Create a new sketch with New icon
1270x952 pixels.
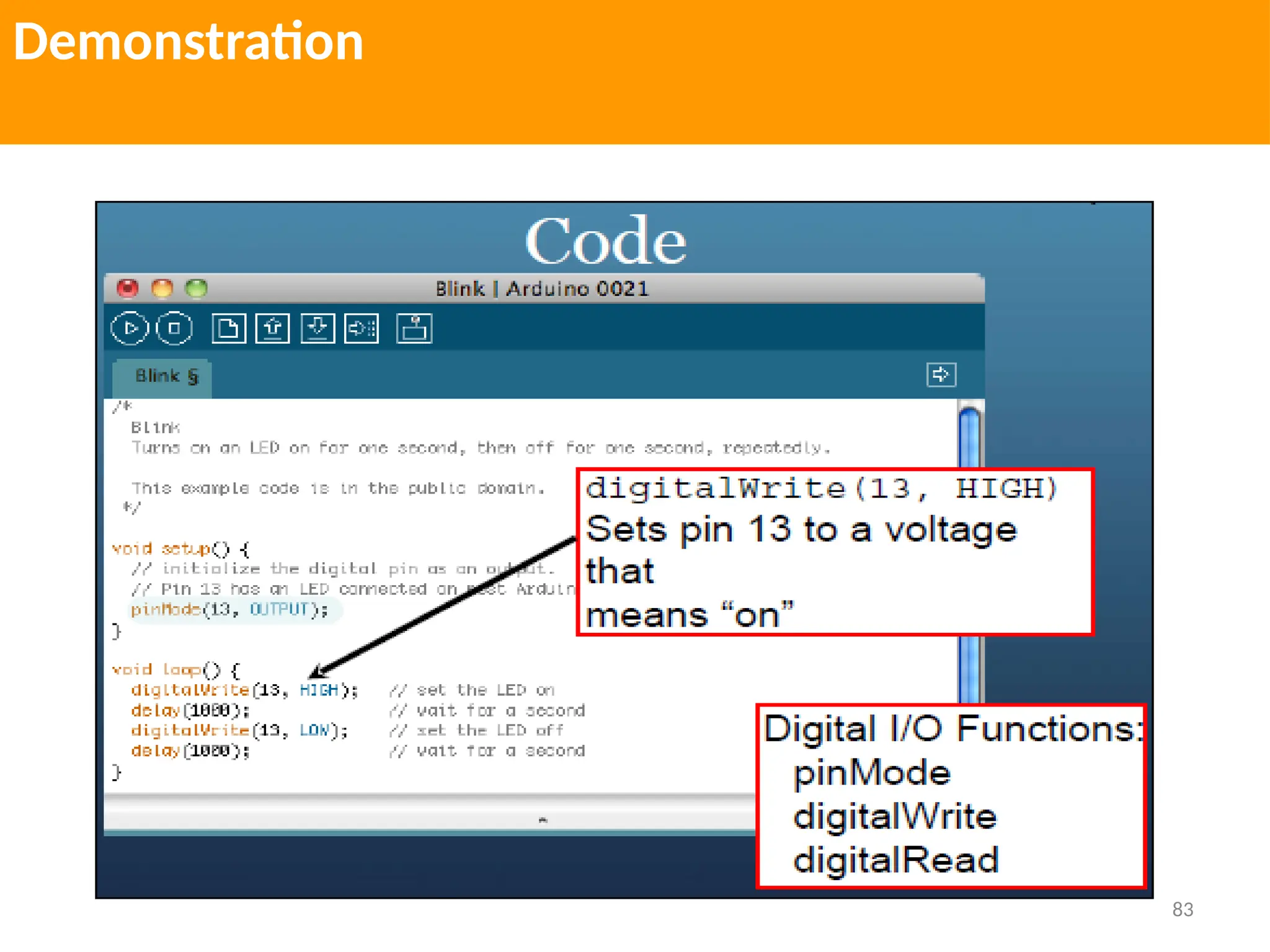[x=229, y=328]
